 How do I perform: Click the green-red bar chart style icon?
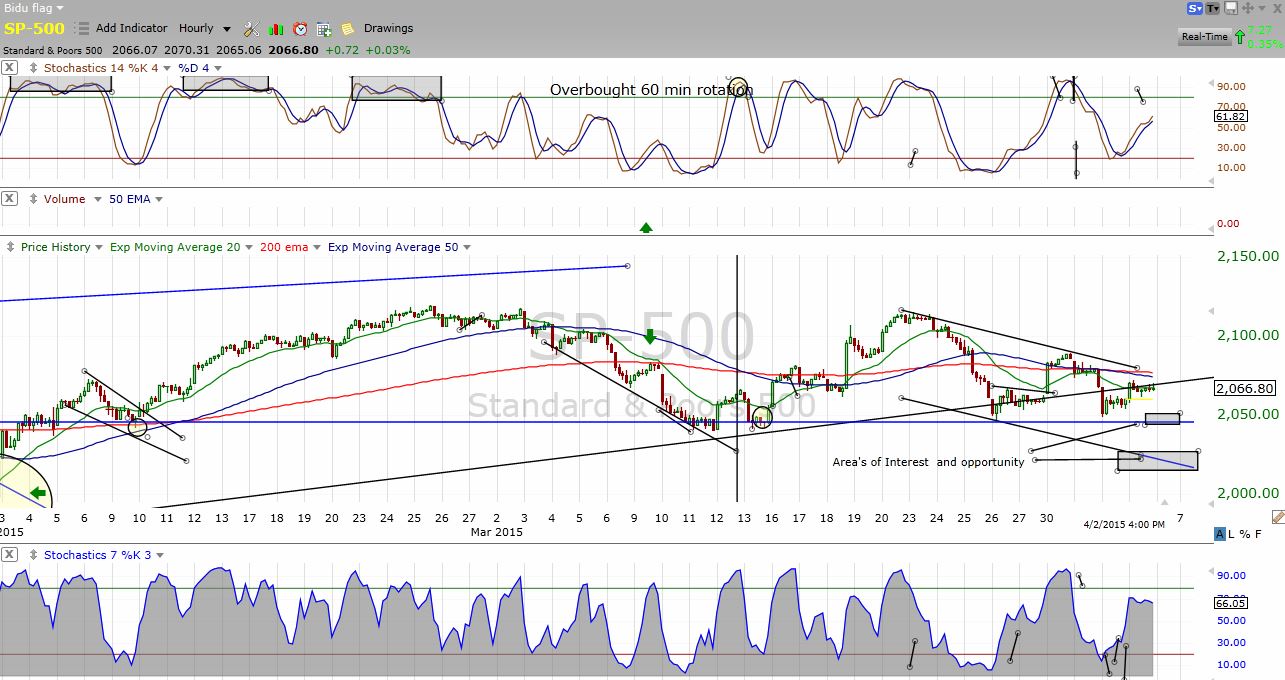276,29
